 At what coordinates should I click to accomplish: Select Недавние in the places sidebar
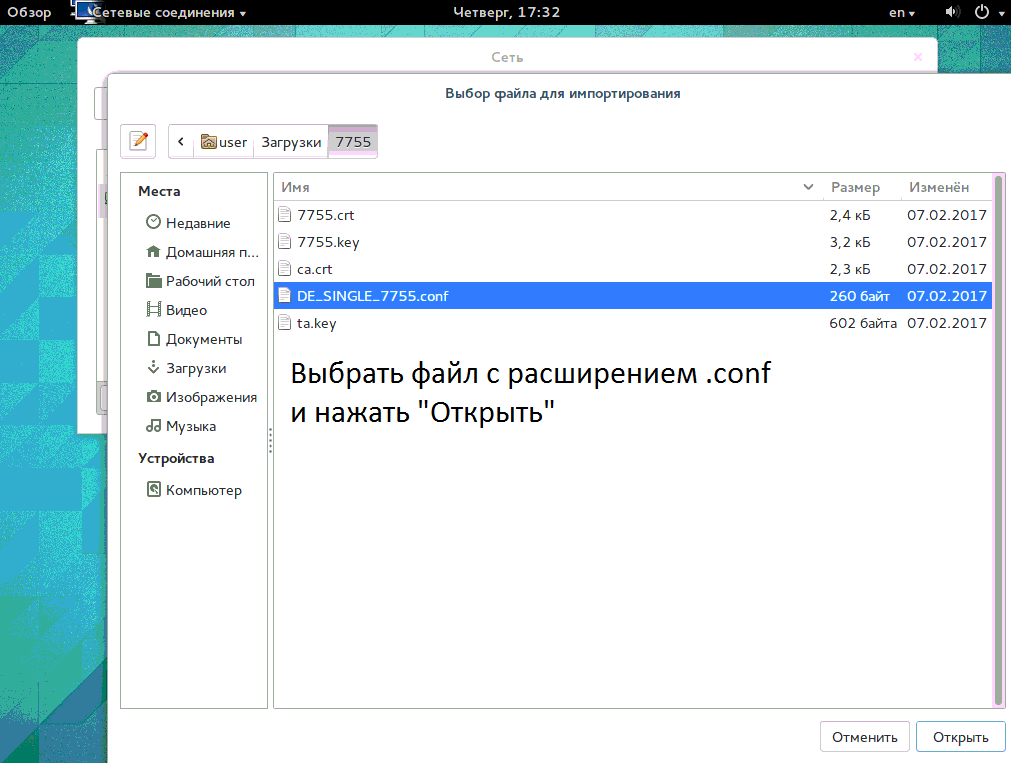click(197, 223)
